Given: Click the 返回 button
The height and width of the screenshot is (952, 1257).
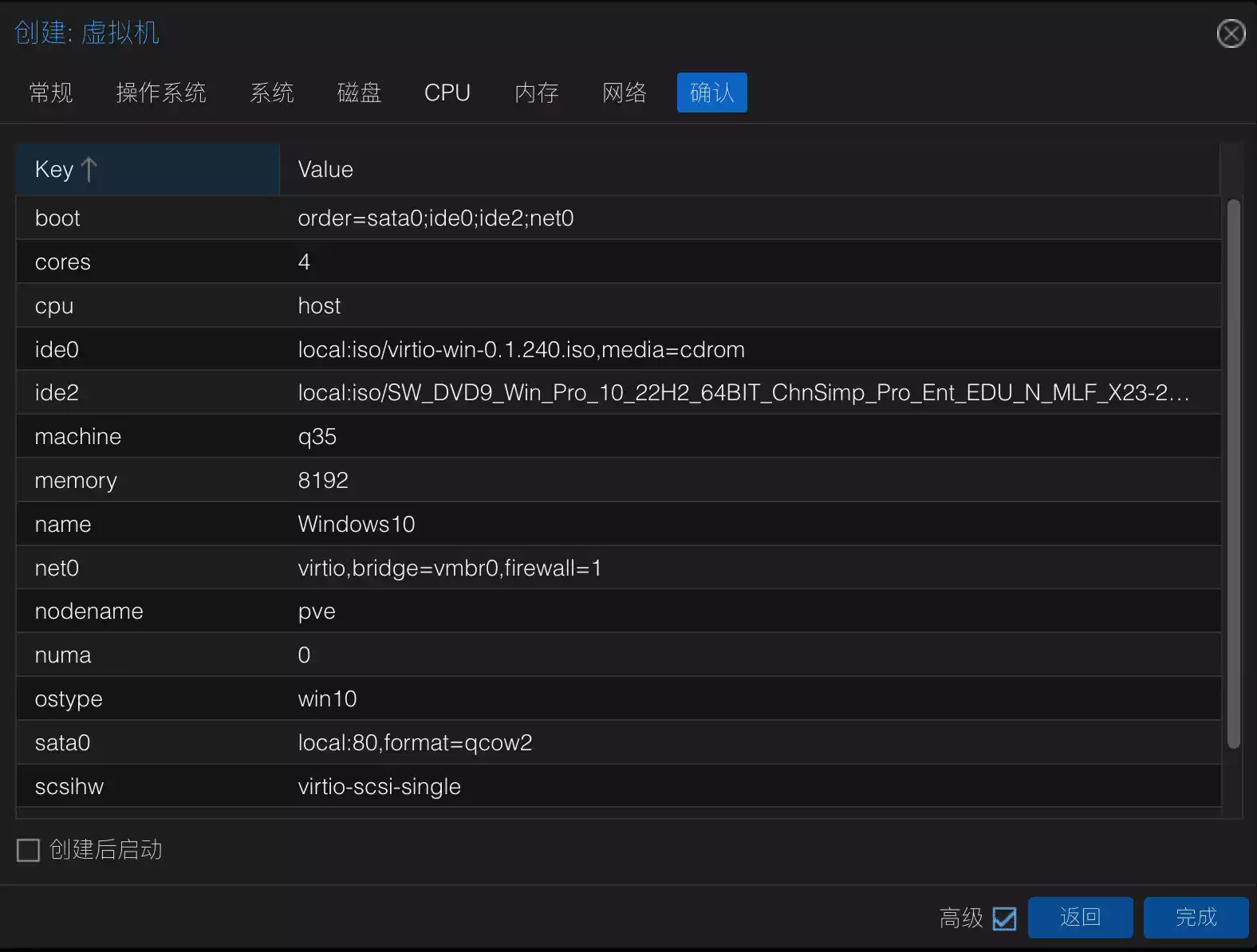Looking at the screenshot, I should tap(1080, 918).
